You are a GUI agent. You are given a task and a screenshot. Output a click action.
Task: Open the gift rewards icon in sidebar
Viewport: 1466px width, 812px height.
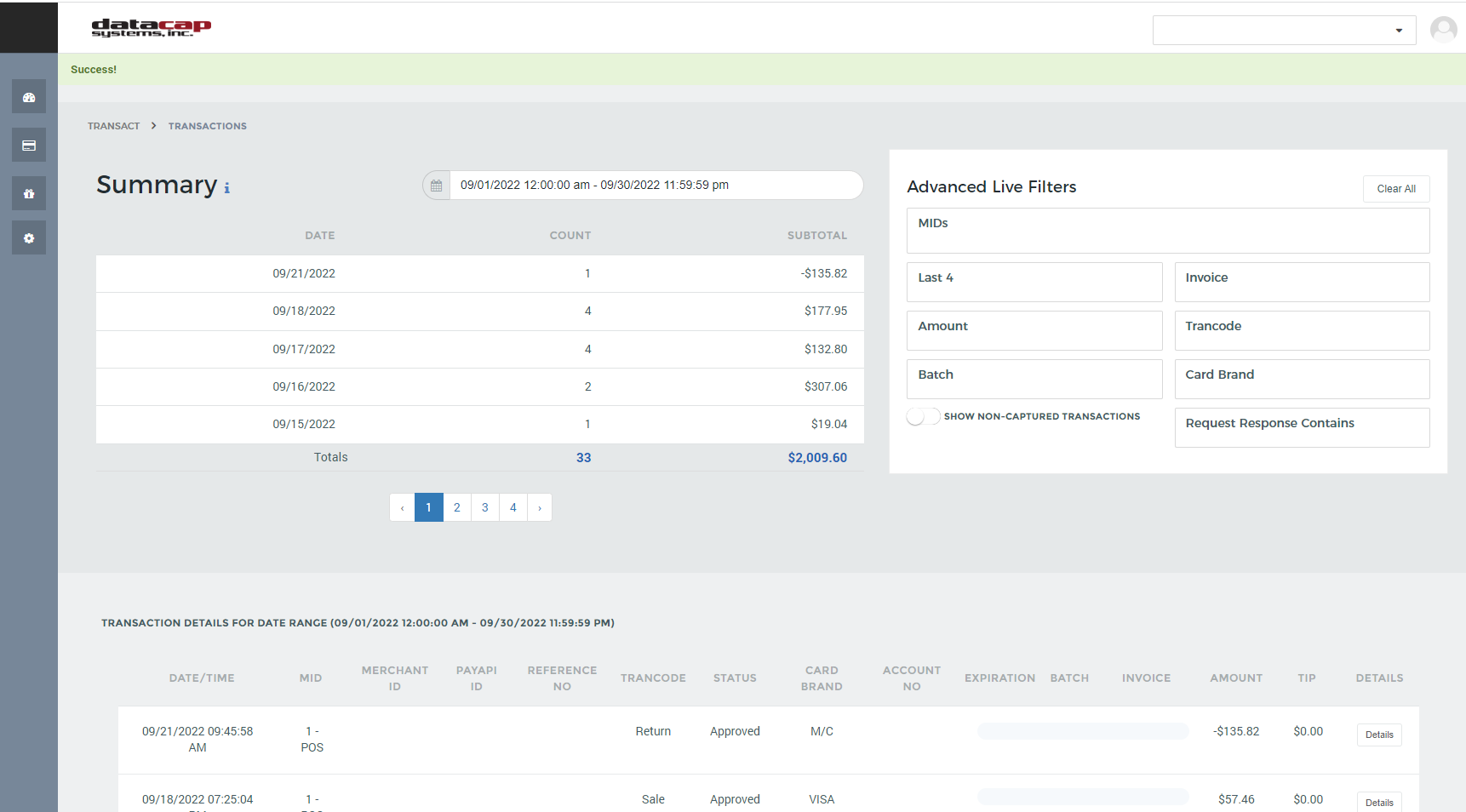tap(28, 193)
